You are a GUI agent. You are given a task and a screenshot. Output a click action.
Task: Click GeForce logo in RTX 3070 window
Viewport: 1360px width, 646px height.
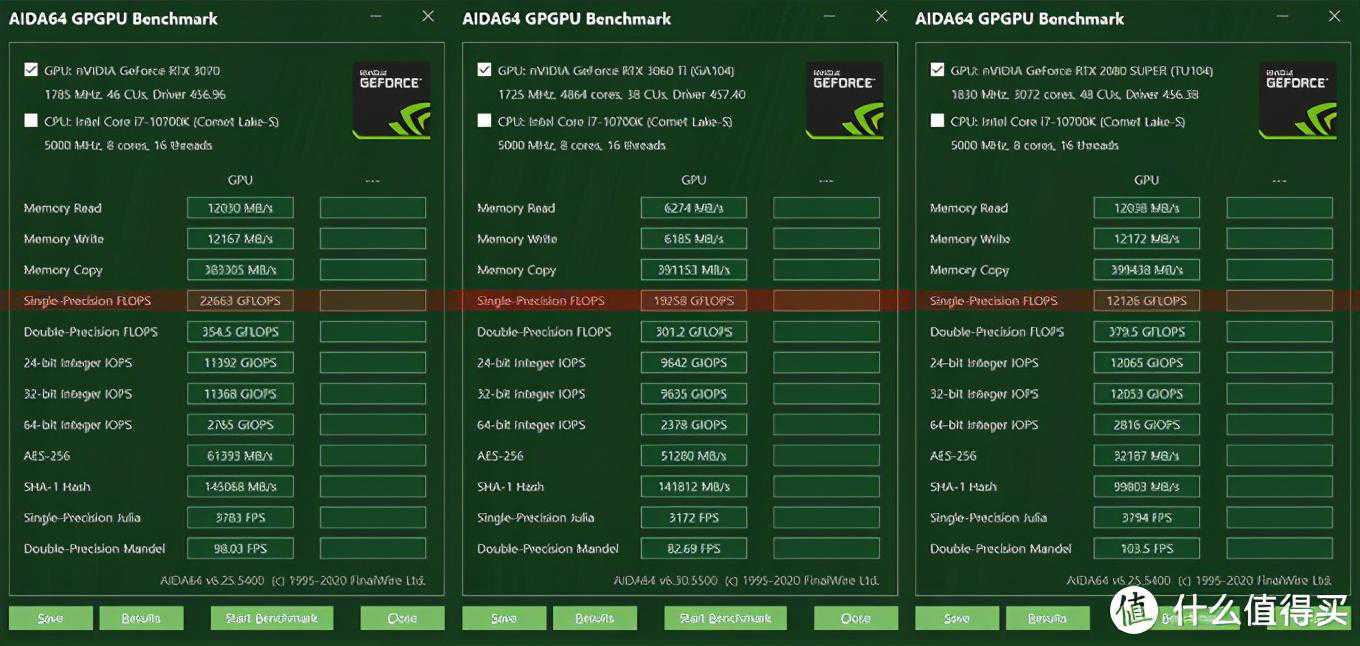[394, 99]
